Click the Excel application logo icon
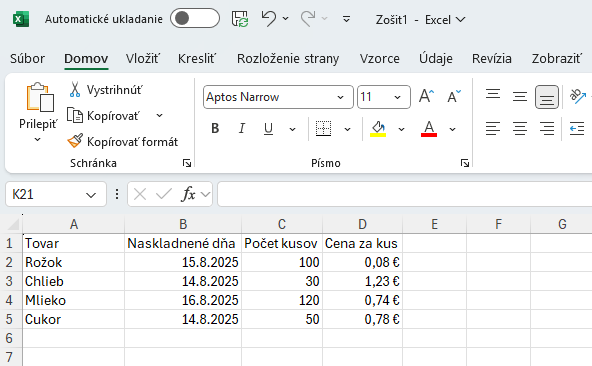 click(21, 19)
